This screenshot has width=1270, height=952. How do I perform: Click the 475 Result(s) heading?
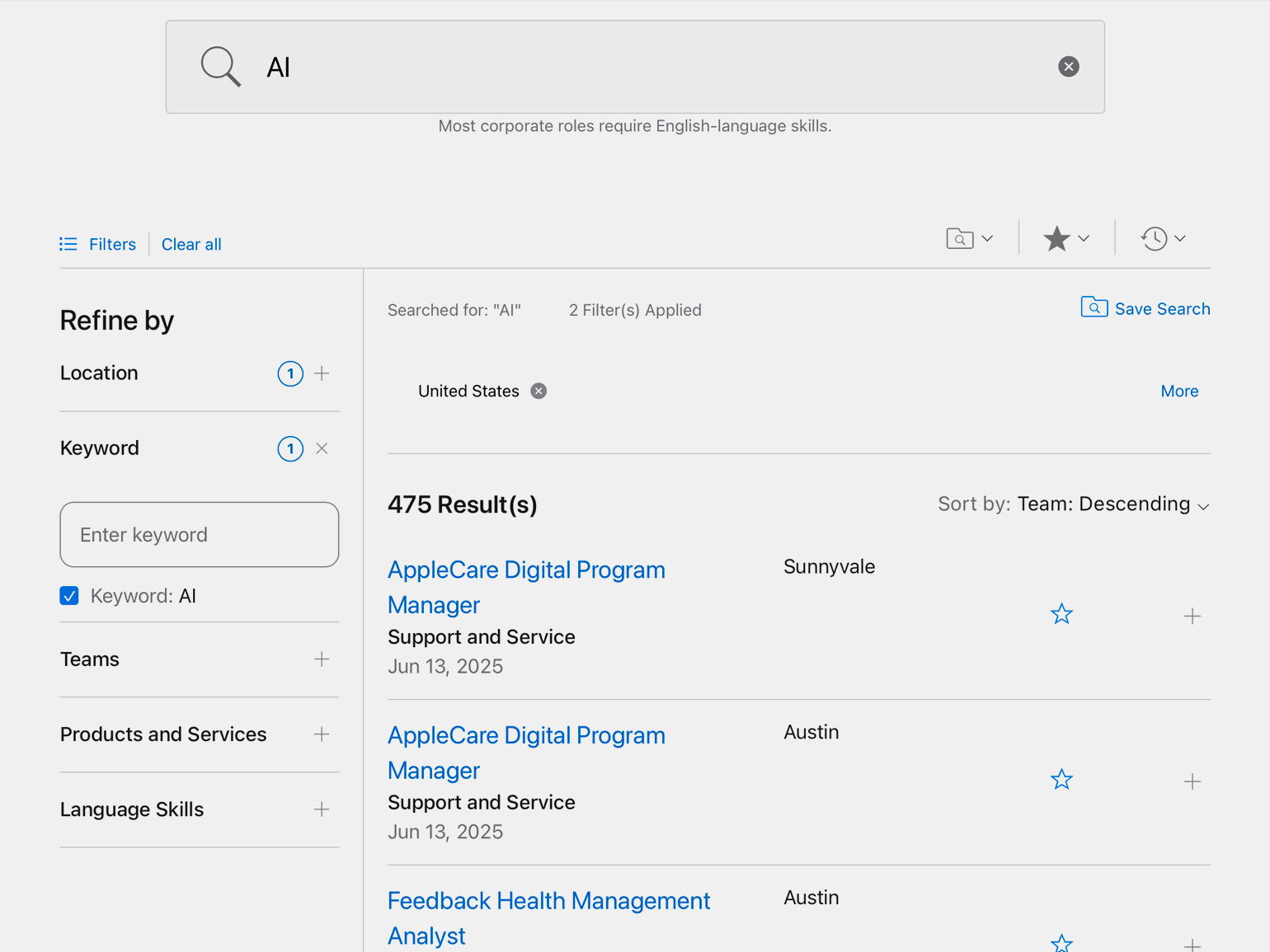(x=463, y=504)
